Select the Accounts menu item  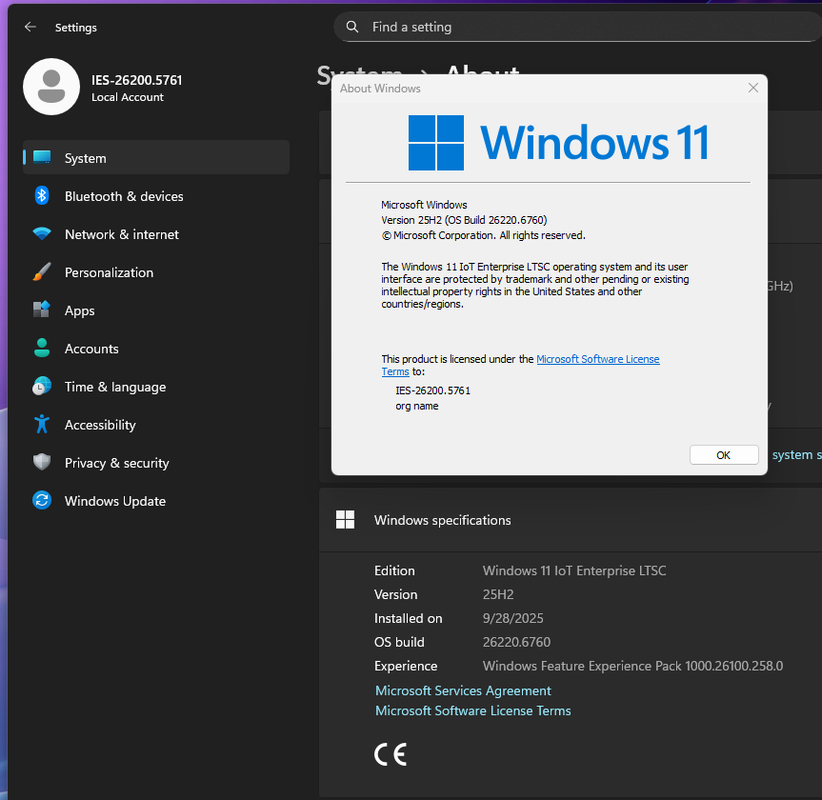[x=156, y=348]
